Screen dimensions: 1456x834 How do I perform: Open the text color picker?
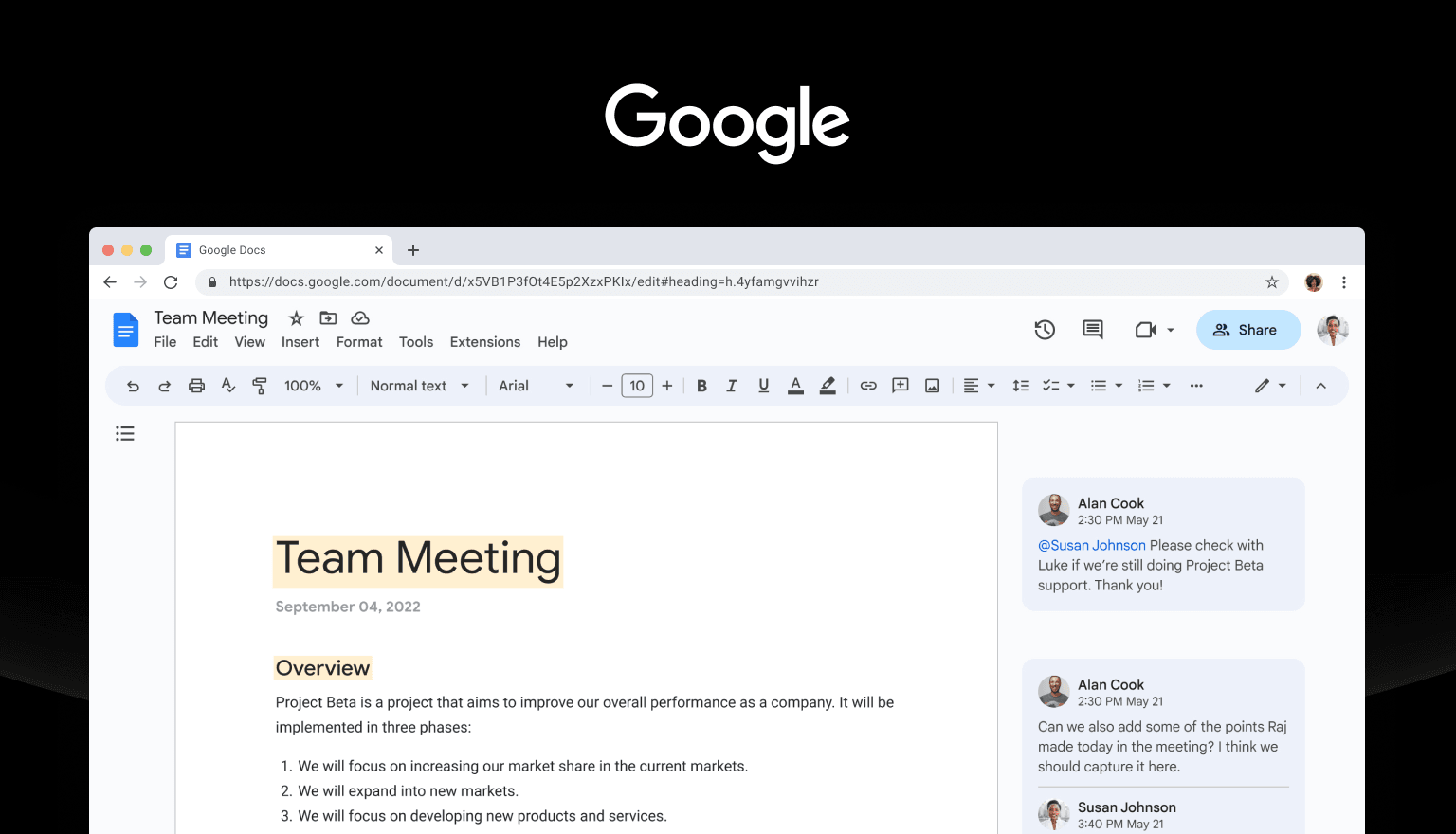click(795, 386)
